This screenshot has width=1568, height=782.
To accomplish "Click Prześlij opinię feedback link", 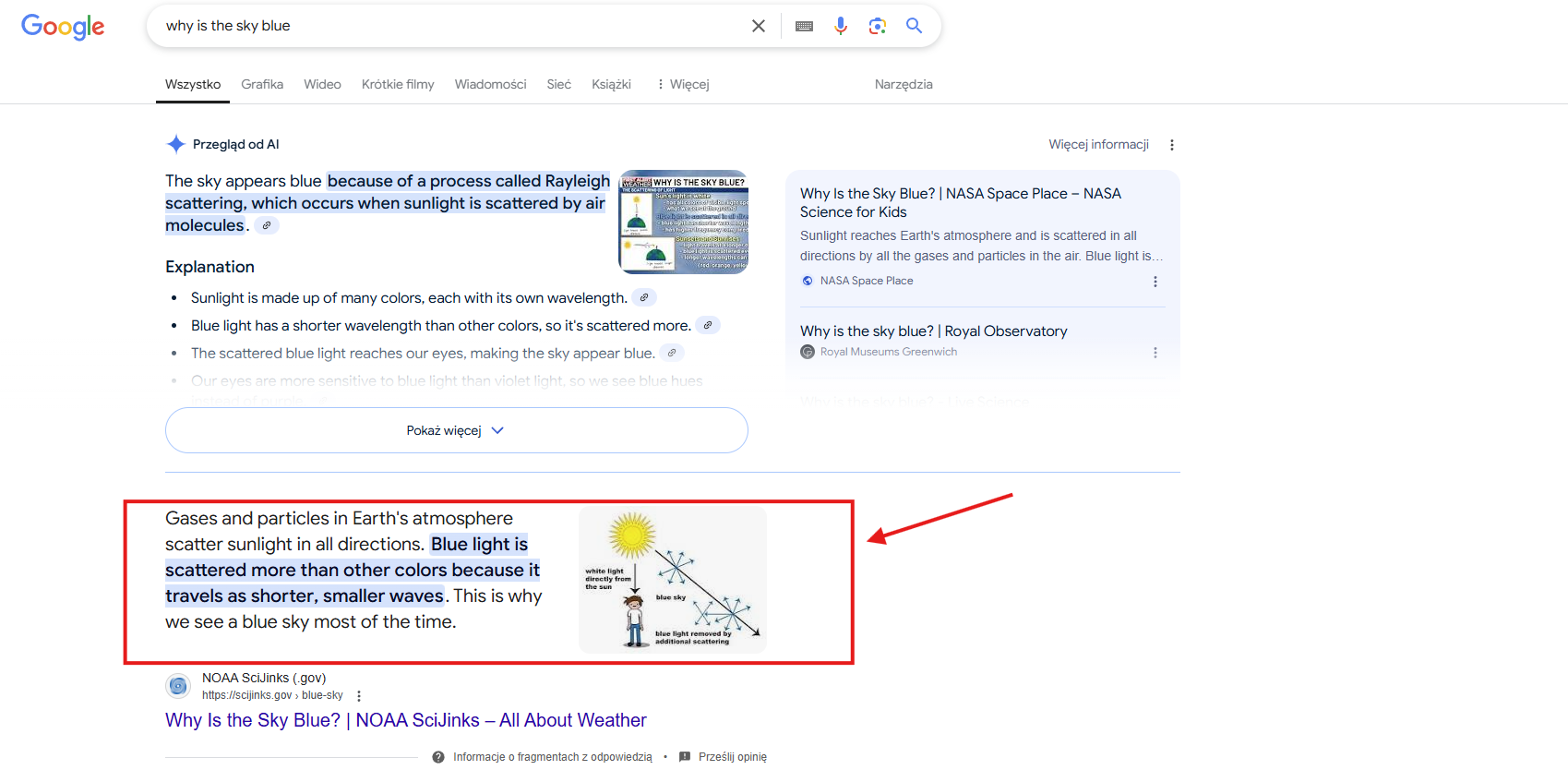I will 733,757.
